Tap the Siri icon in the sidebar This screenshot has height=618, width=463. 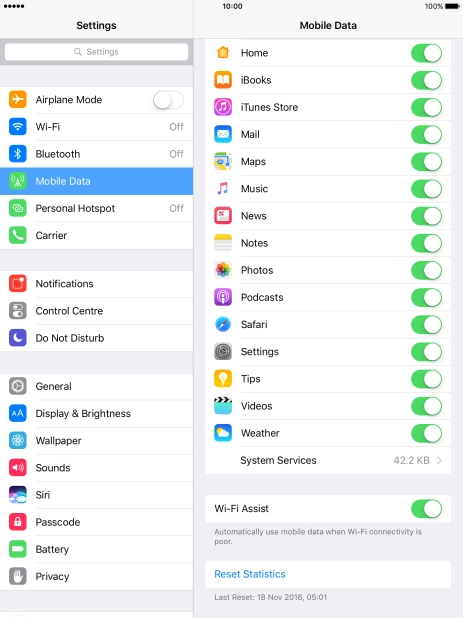tap(18, 495)
